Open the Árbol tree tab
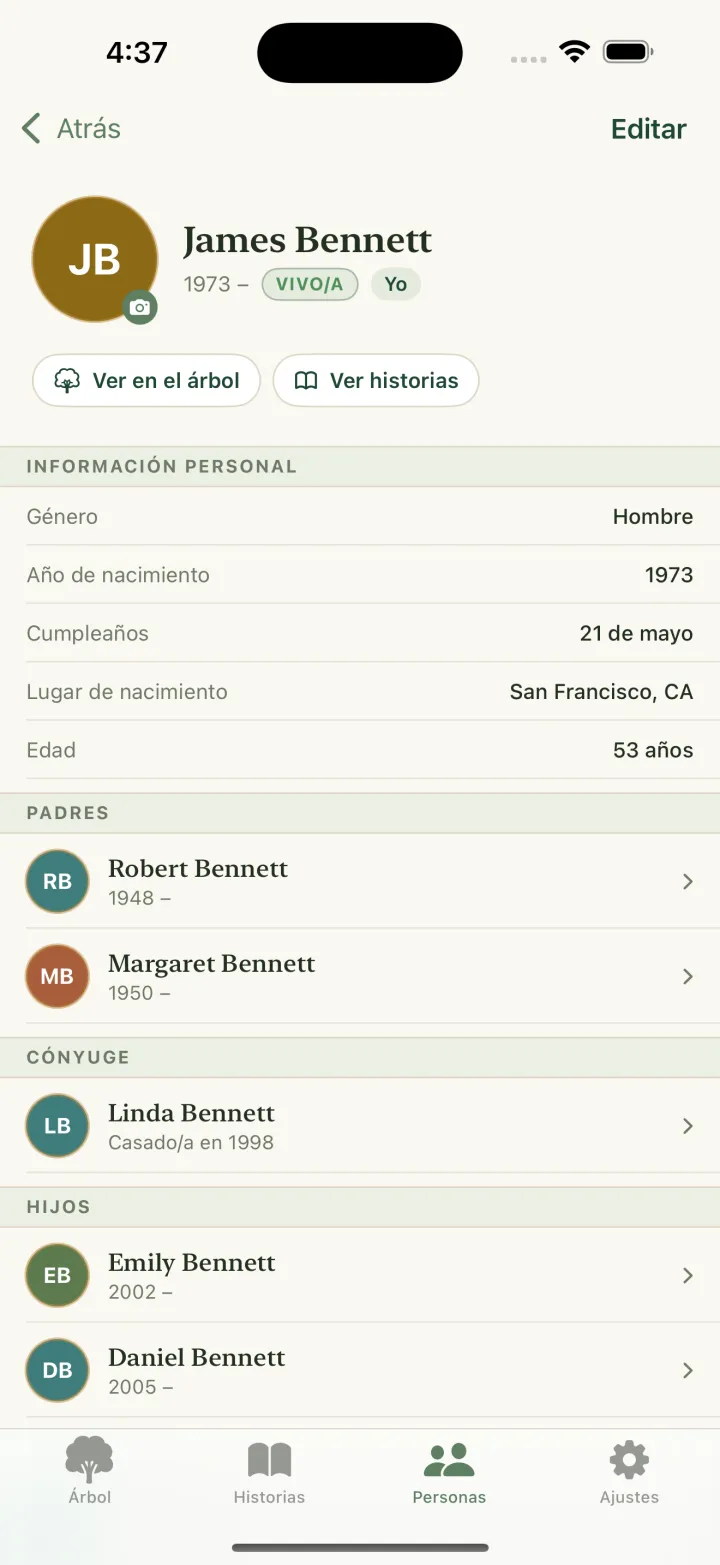Screen dimensions: 720x1565 90,1470
